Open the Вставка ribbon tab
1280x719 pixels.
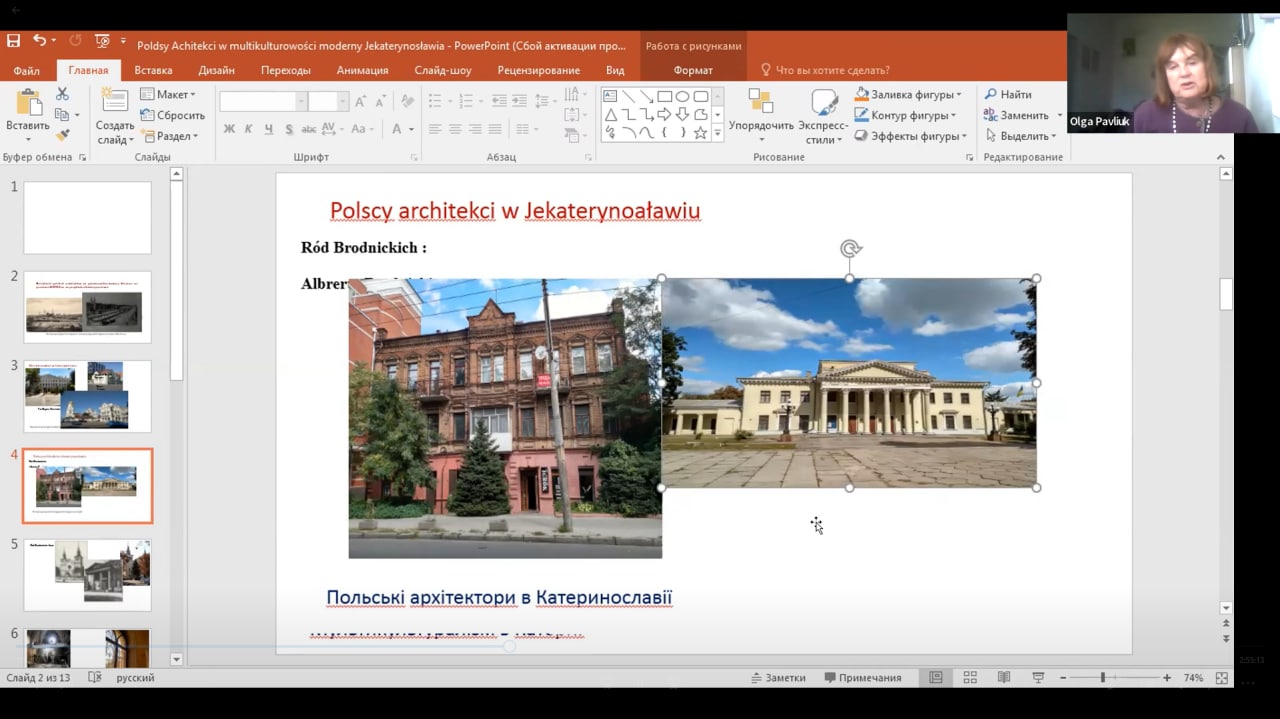pos(153,70)
